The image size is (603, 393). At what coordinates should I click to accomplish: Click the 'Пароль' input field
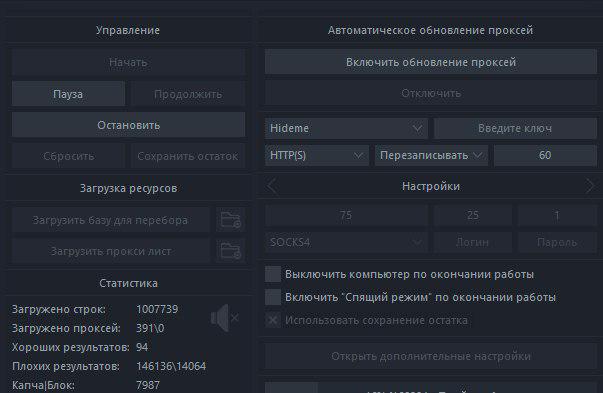(557, 242)
